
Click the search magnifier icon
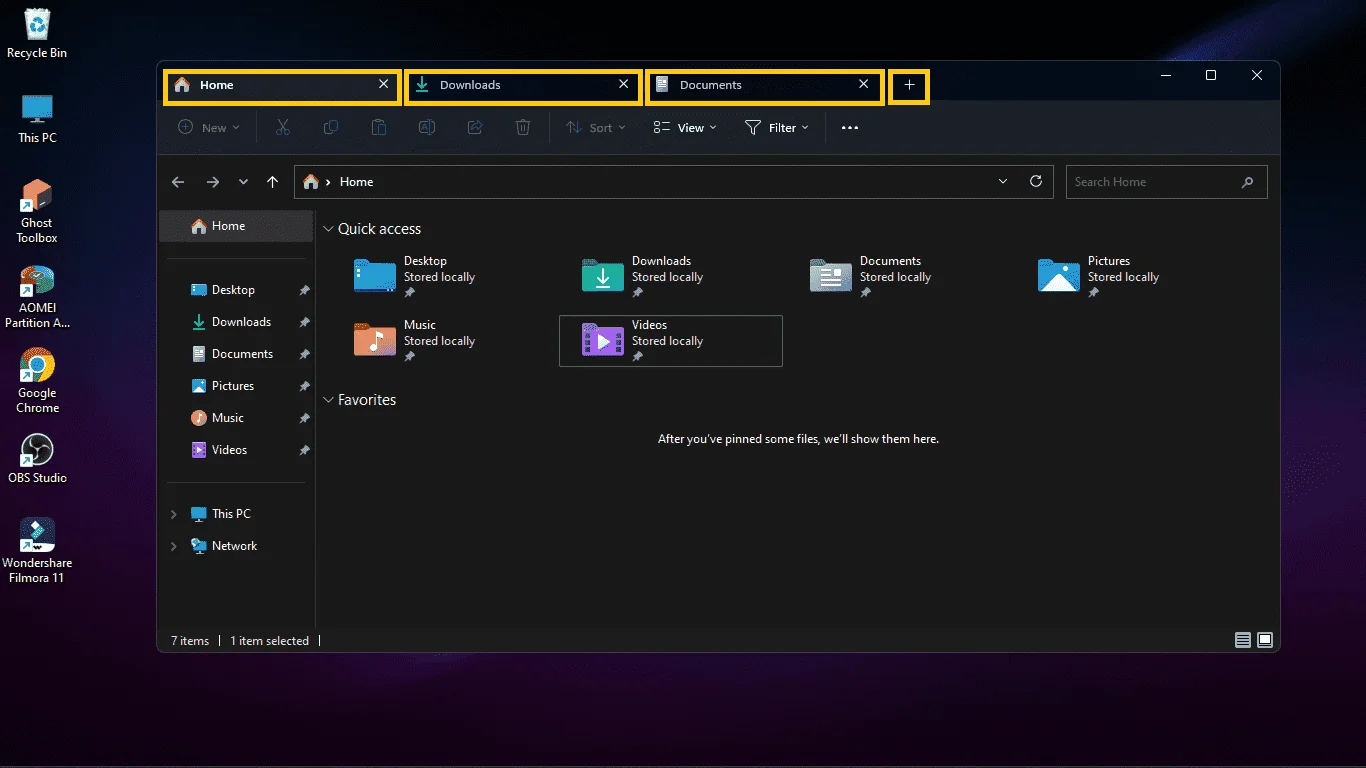(1247, 182)
